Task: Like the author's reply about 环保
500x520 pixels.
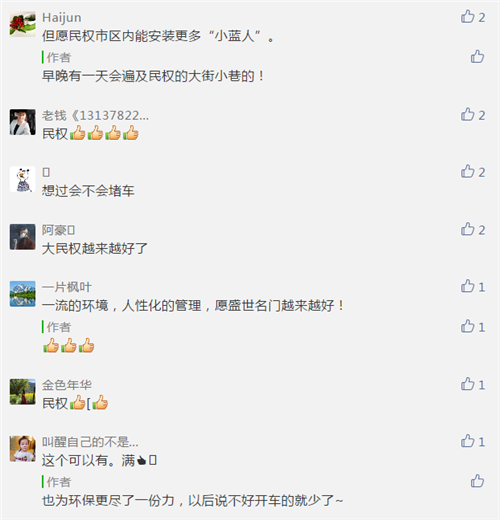Action: (x=477, y=481)
